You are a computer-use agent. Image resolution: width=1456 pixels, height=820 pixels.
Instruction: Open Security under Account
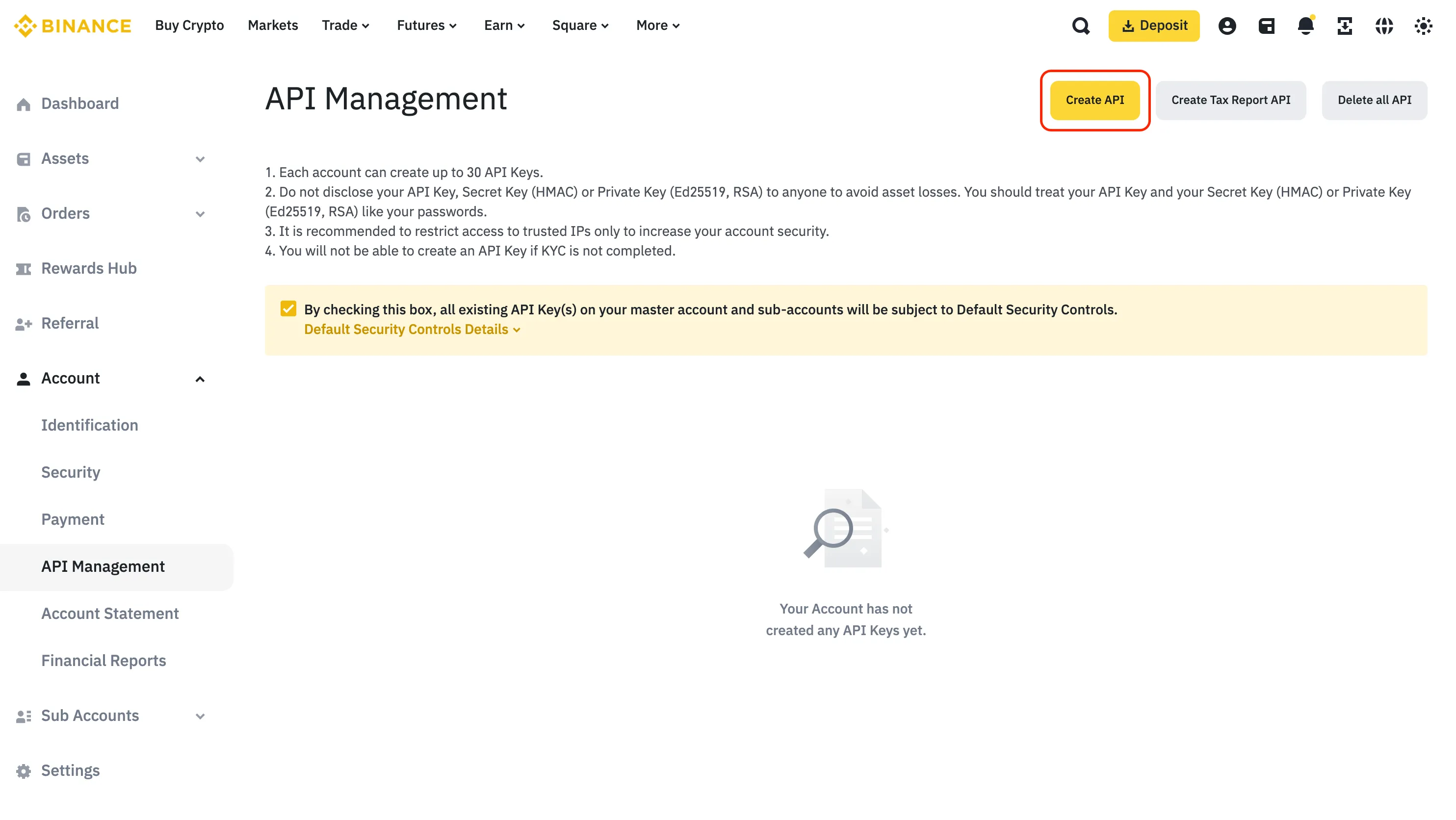(71, 472)
